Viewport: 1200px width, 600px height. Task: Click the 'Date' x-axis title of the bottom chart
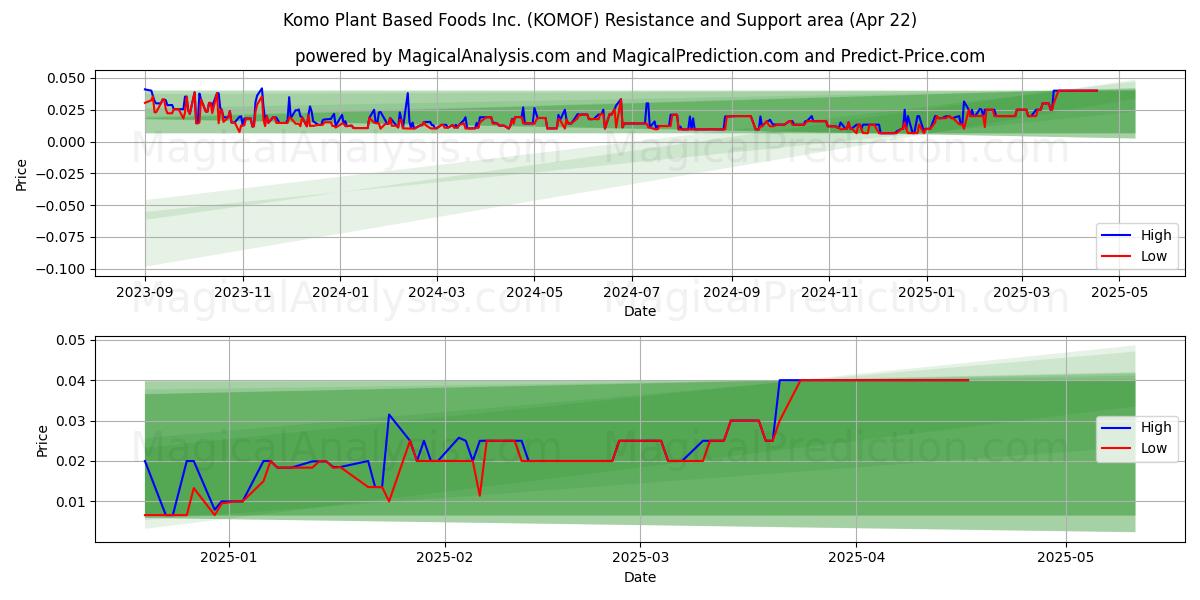point(640,577)
